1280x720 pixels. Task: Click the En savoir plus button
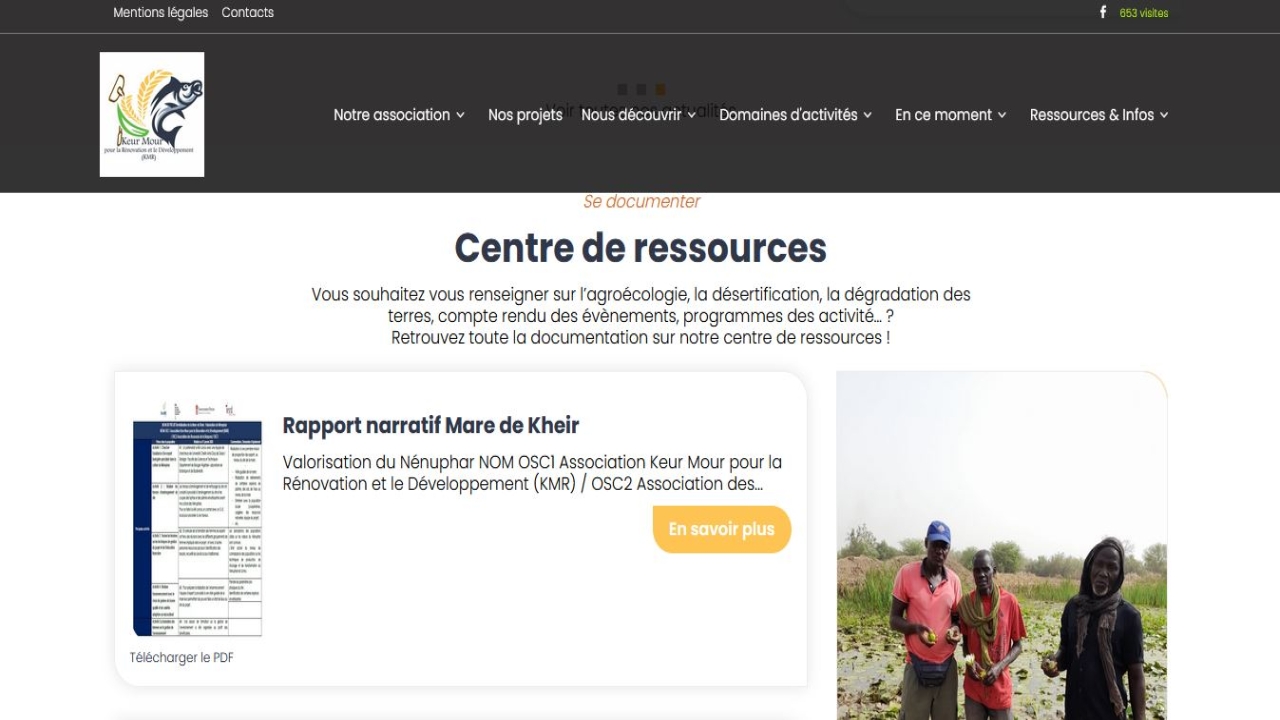coord(722,529)
